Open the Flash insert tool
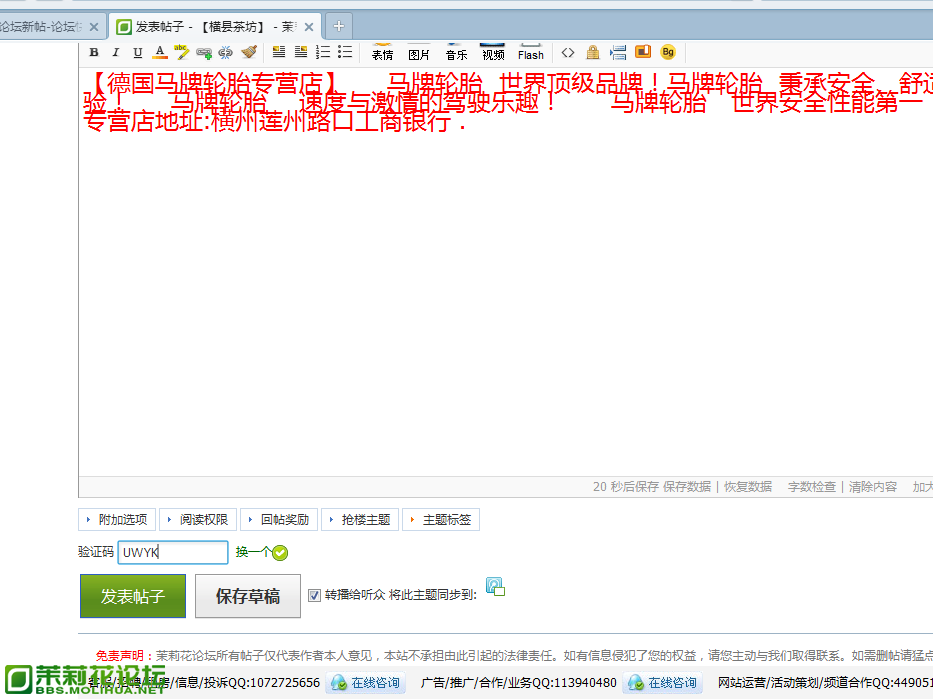 [x=531, y=52]
